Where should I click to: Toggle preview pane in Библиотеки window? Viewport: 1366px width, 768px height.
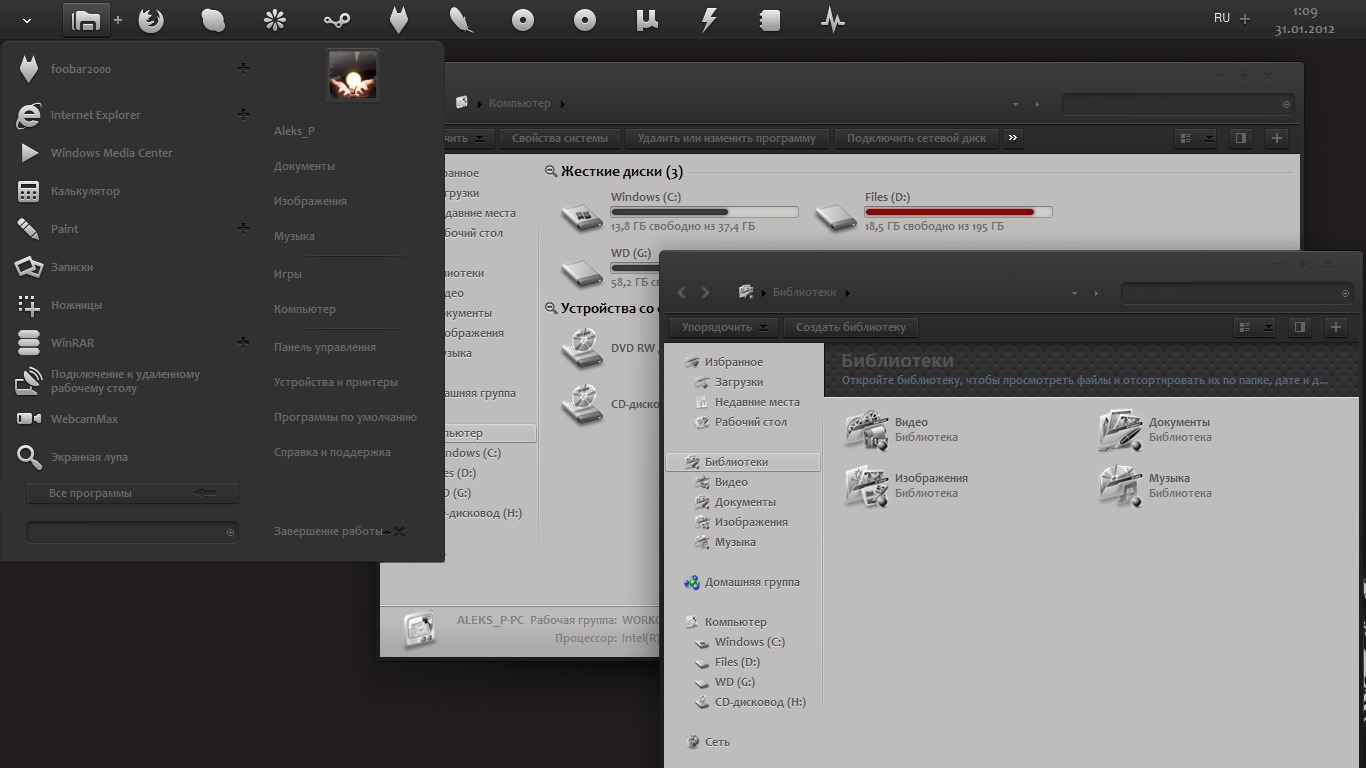tap(1299, 327)
